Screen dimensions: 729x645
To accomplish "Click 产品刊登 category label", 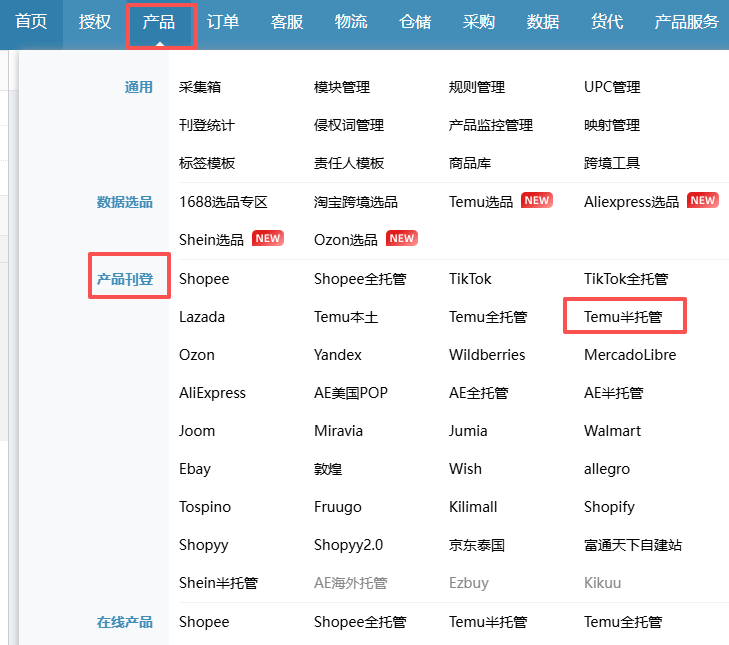I will point(125,279).
